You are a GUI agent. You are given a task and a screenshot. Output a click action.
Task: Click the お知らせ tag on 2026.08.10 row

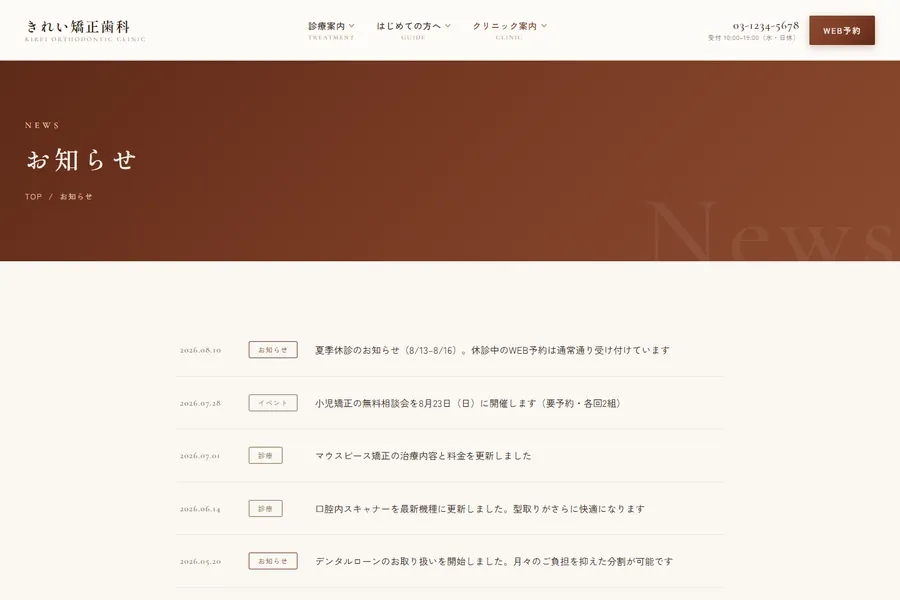273,350
